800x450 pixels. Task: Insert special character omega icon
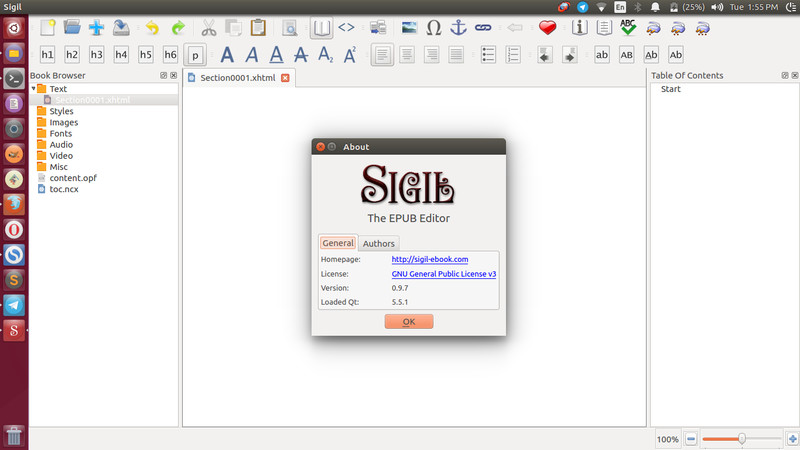[x=434, y=28]
